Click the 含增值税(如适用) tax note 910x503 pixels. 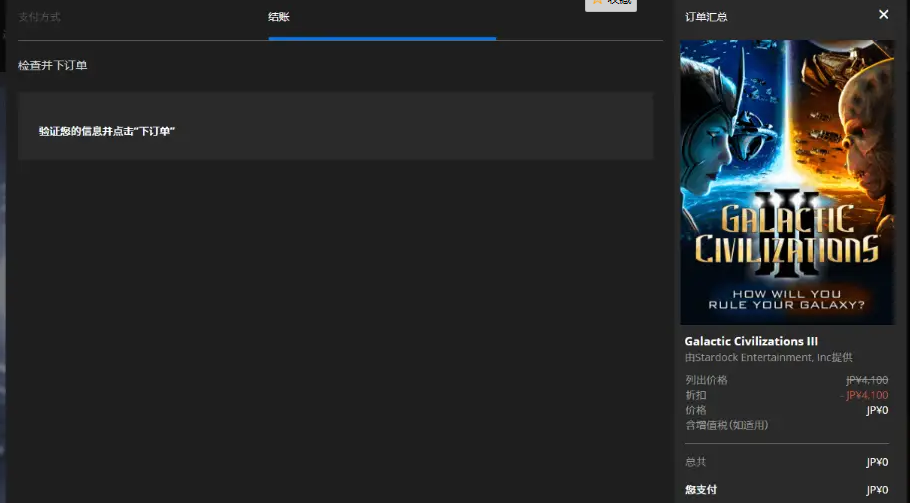click(726, 425)
